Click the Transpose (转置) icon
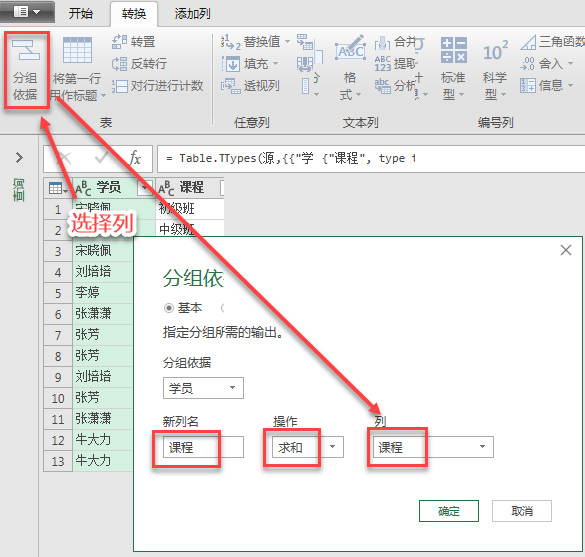The image size is (585, 557). (x=119, y=41)
